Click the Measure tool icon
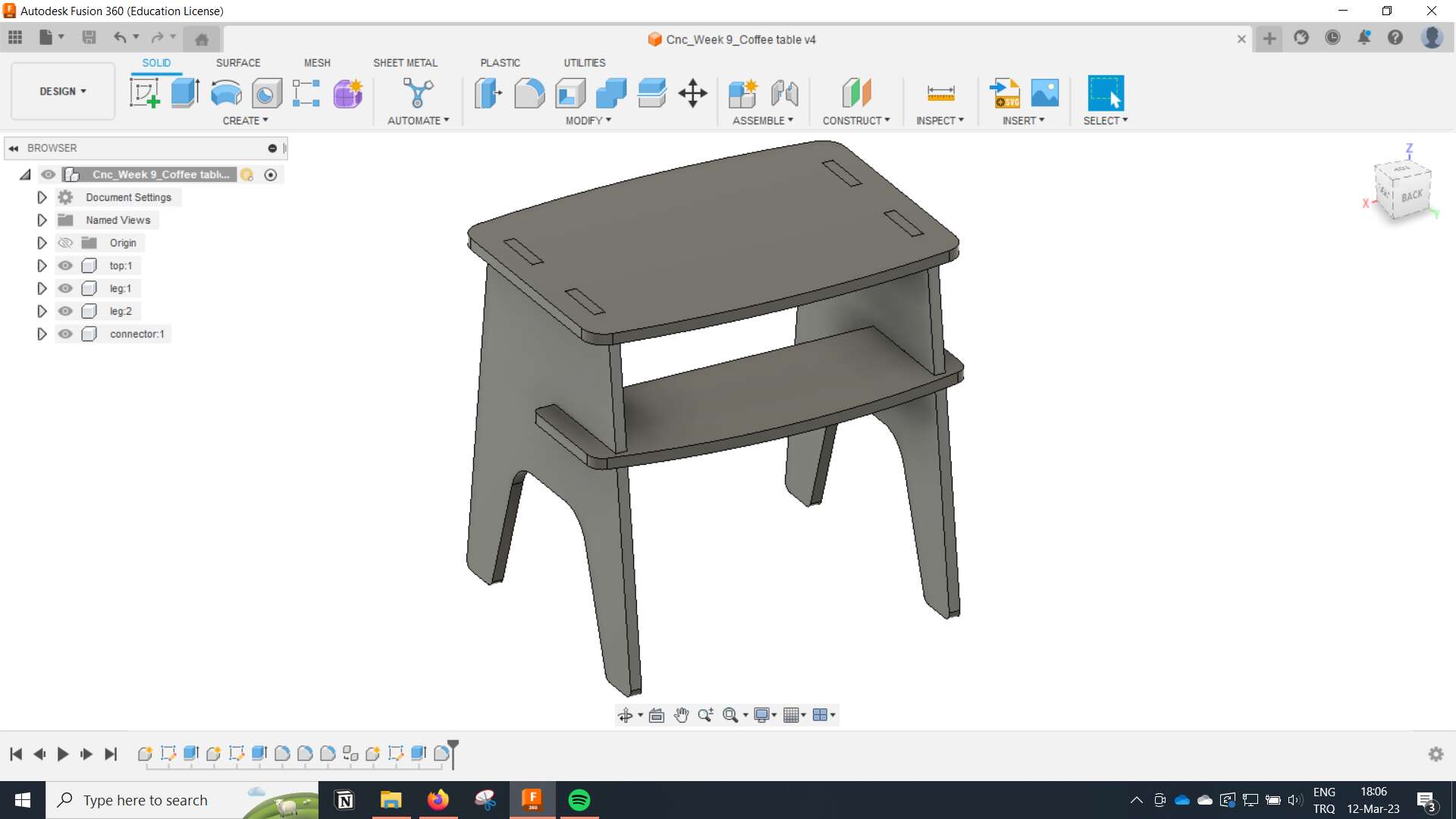Image resolution: width=1456 pixels, height=819 pixels. (940, 93)
